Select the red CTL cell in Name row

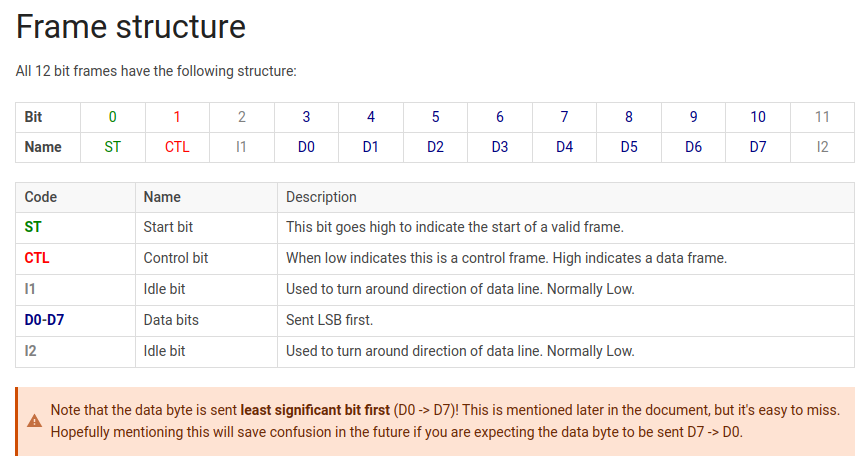pos(177,147)
